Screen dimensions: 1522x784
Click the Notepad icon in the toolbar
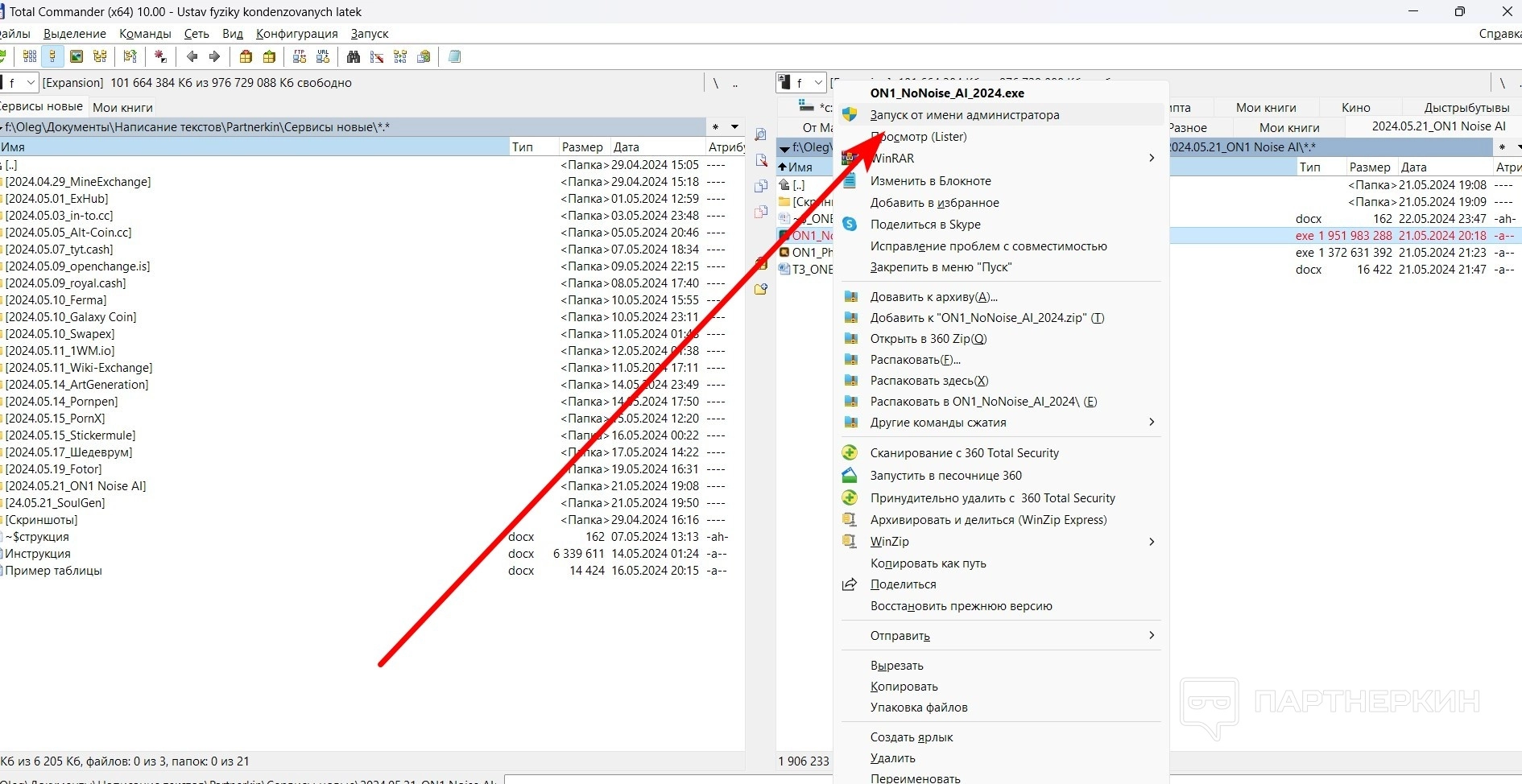coord(455,56)
